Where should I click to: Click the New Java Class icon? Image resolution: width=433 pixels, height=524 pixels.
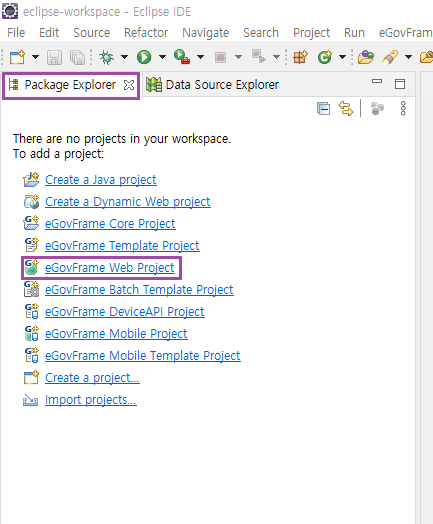[325, 57]
